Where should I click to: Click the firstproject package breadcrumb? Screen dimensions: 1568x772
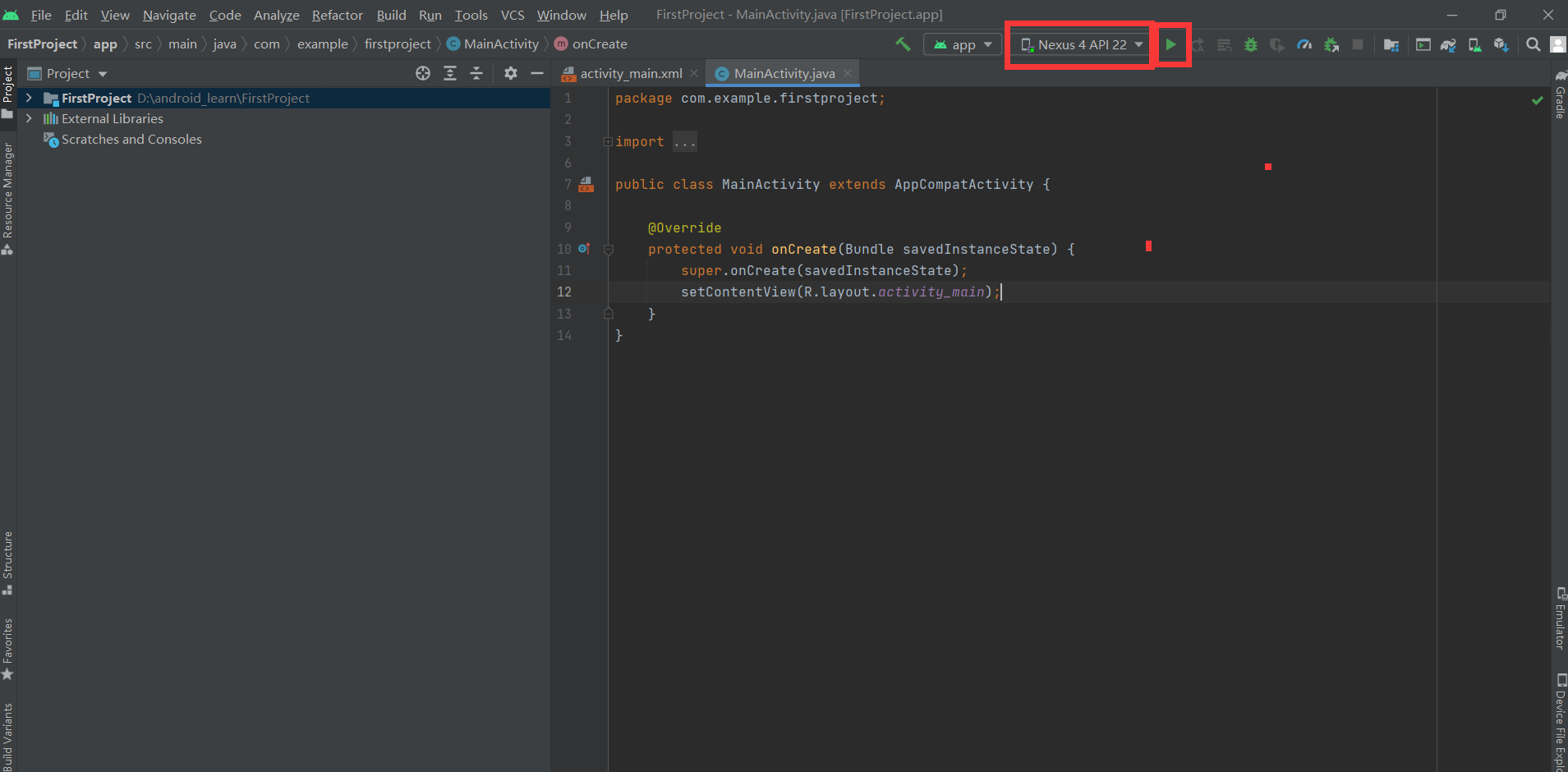[x=398, y=44]
